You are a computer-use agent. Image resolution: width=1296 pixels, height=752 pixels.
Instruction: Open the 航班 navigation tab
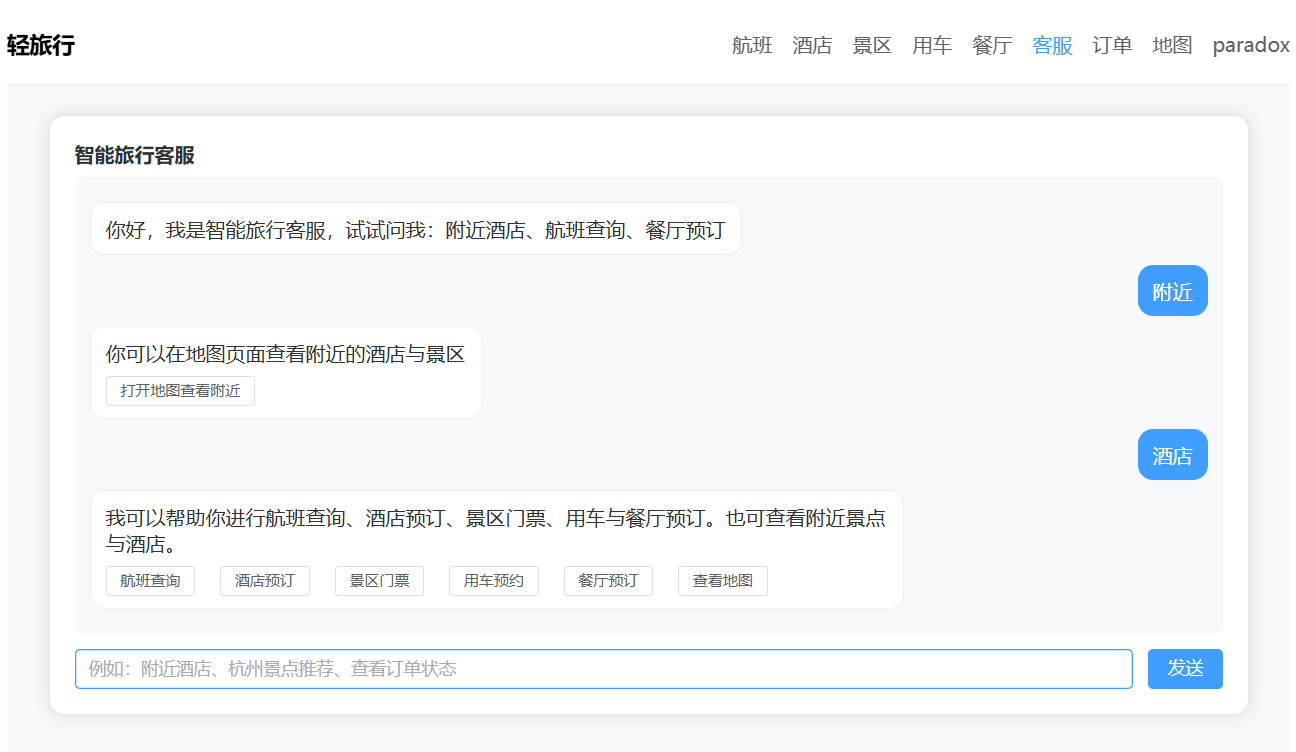tap(752, 45)
